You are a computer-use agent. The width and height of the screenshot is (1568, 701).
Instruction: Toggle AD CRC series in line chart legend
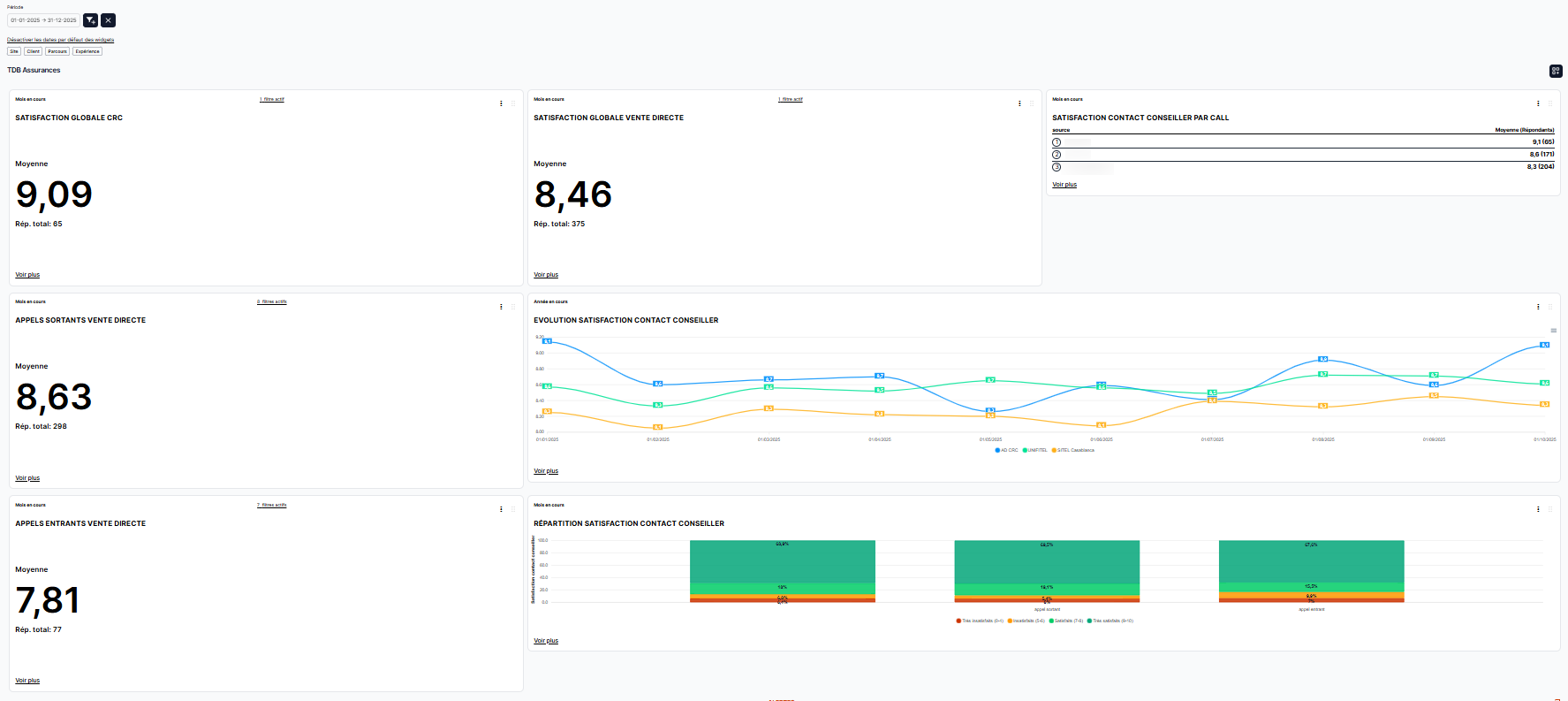1006,450
